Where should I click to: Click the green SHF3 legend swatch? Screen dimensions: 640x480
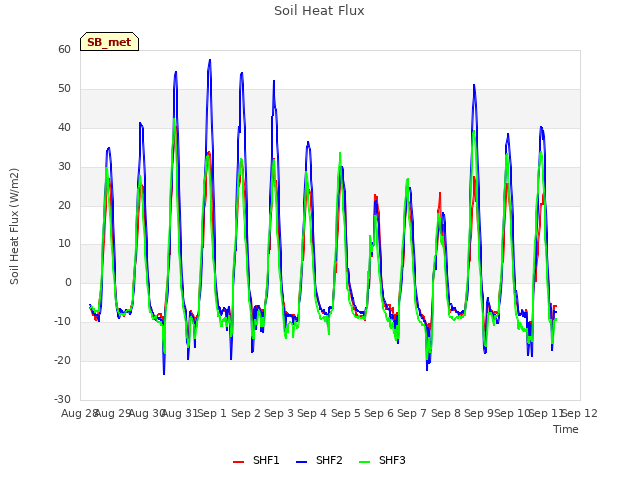tap(364, 462)
